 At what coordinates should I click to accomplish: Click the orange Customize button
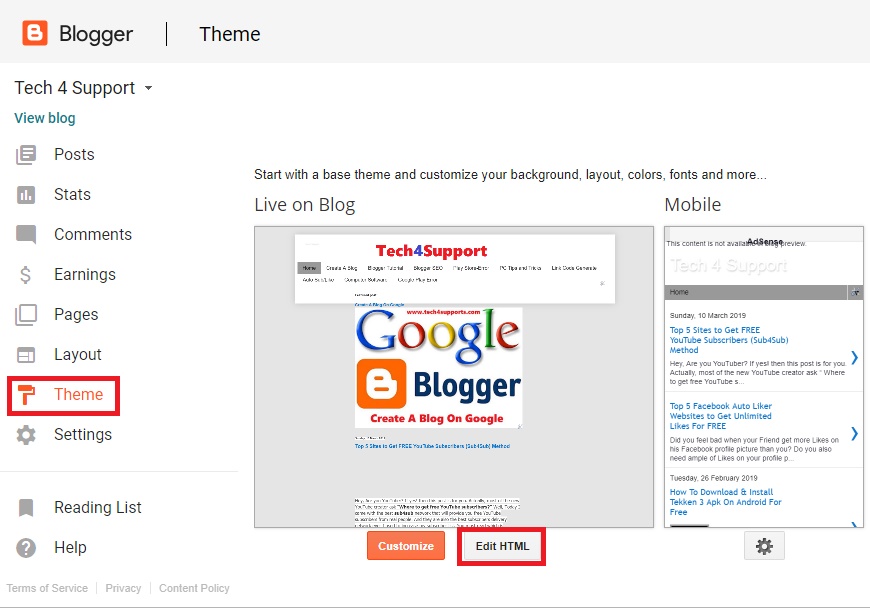pos(406,546)
